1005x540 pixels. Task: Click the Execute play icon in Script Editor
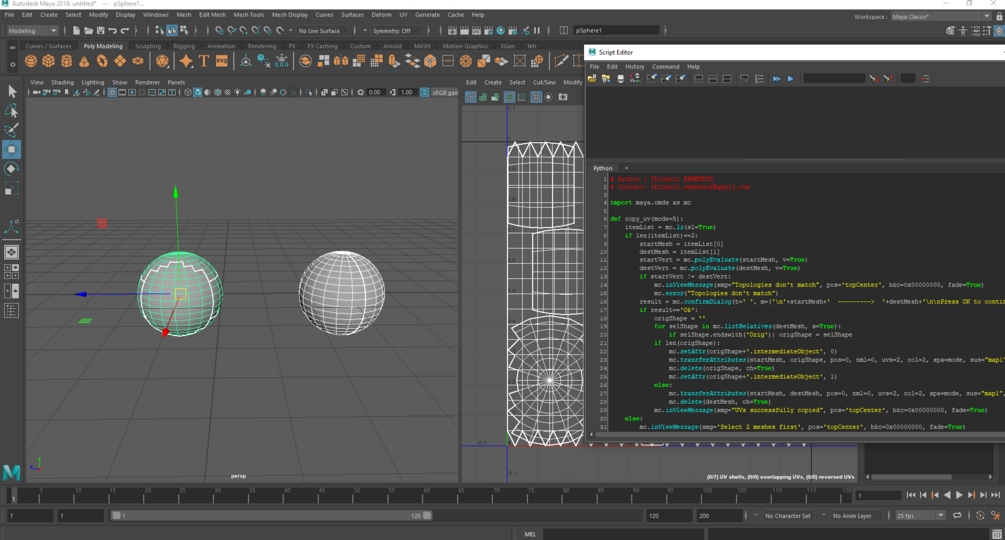(x=790, y=78)
